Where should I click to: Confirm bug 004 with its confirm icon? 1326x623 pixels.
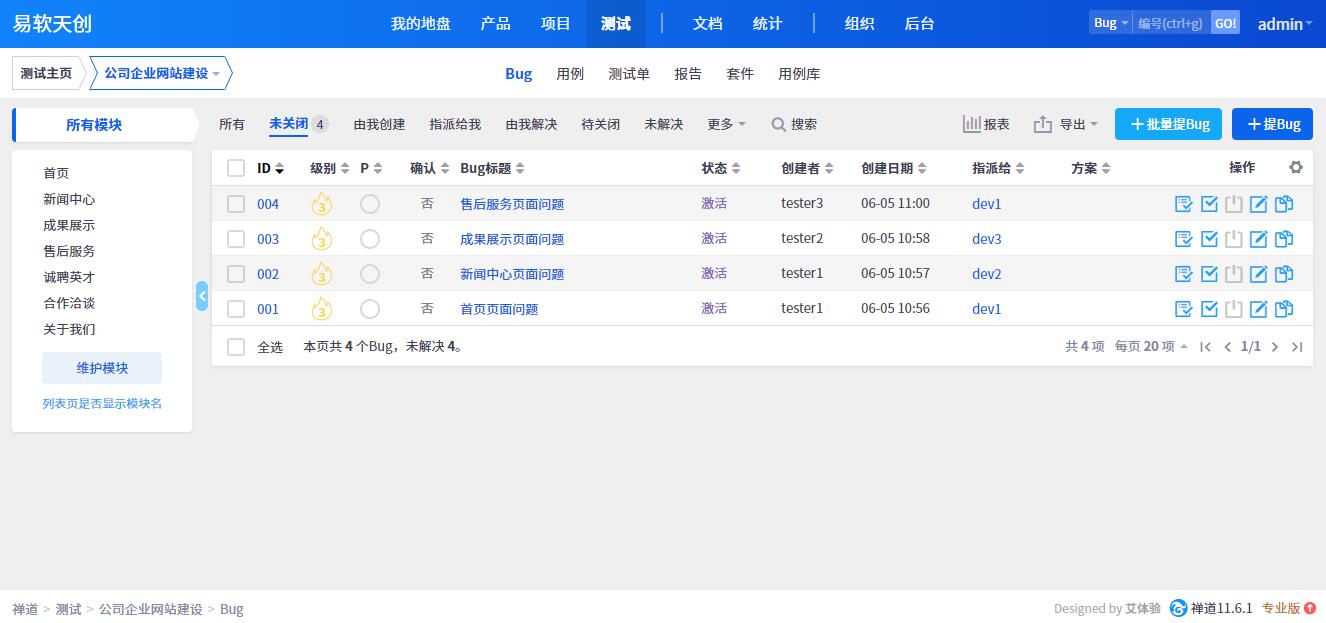tap(1184, 204)
